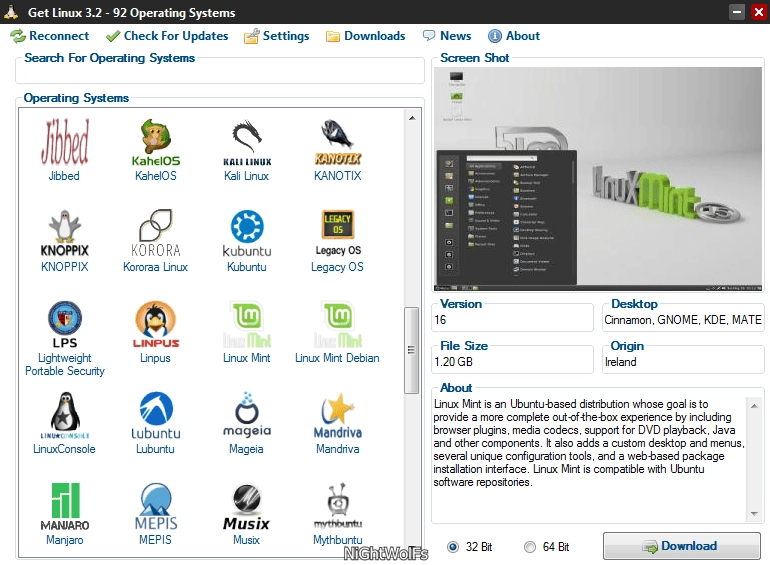Select the Legacy OS icon

(x=338, y=234)
